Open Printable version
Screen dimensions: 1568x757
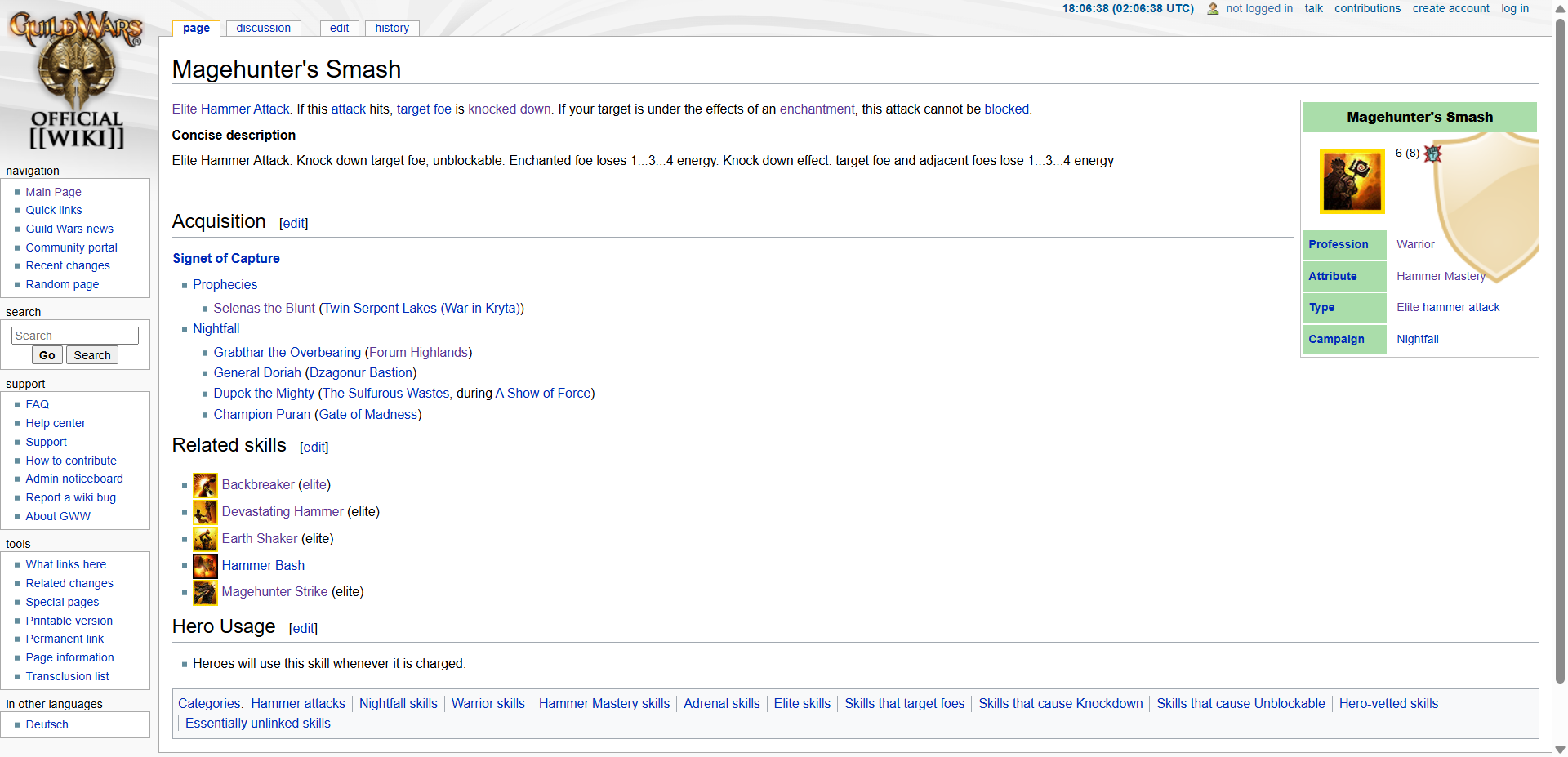coord(69,621)
